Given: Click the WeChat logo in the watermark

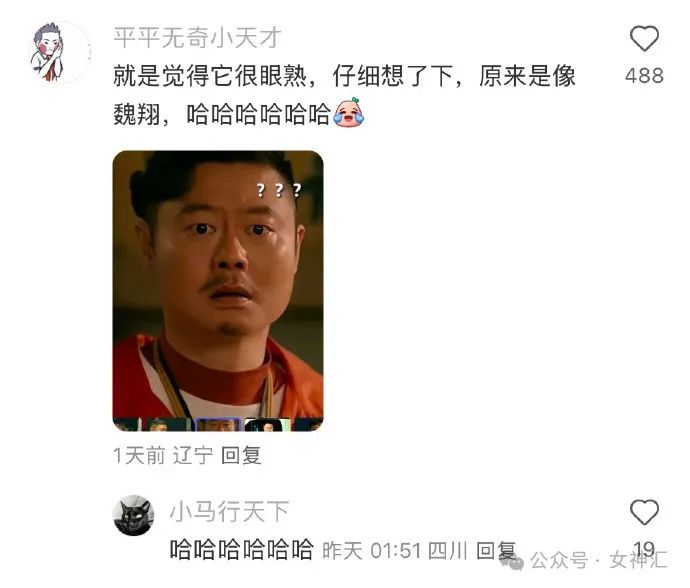Looking at the screenshot, I should pyautogui.click(x=512, y=560).
